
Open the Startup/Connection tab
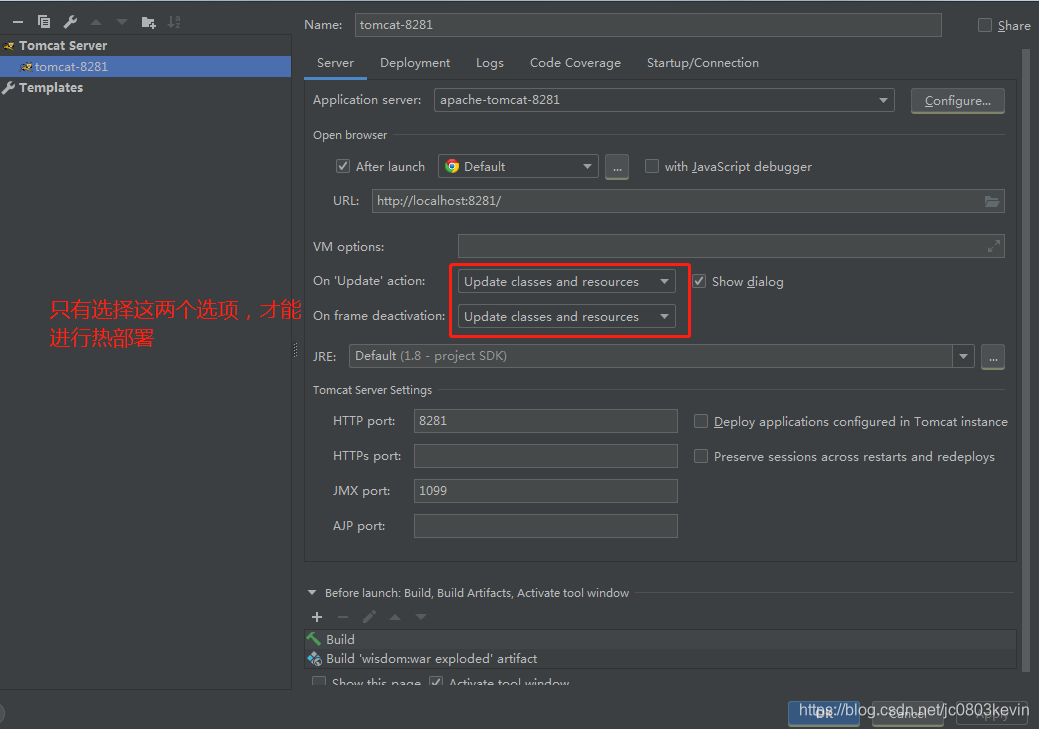(x=703, y=63)
